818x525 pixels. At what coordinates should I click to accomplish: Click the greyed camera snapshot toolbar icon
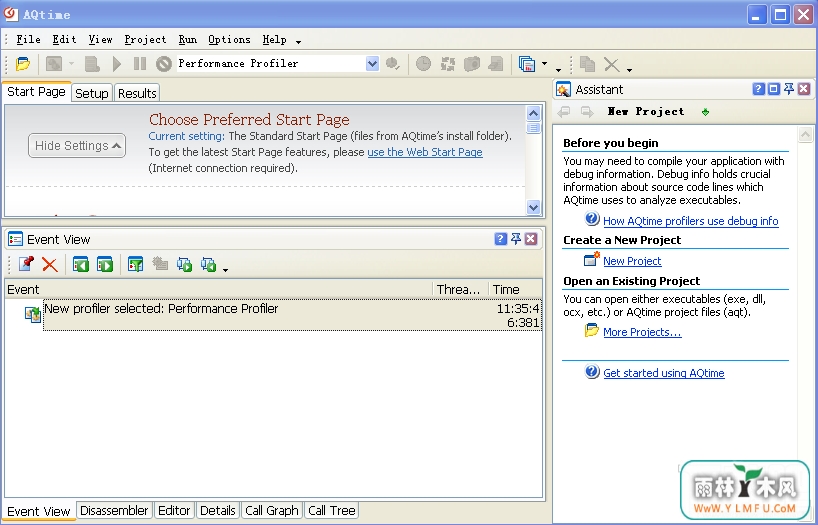point(472,64)
